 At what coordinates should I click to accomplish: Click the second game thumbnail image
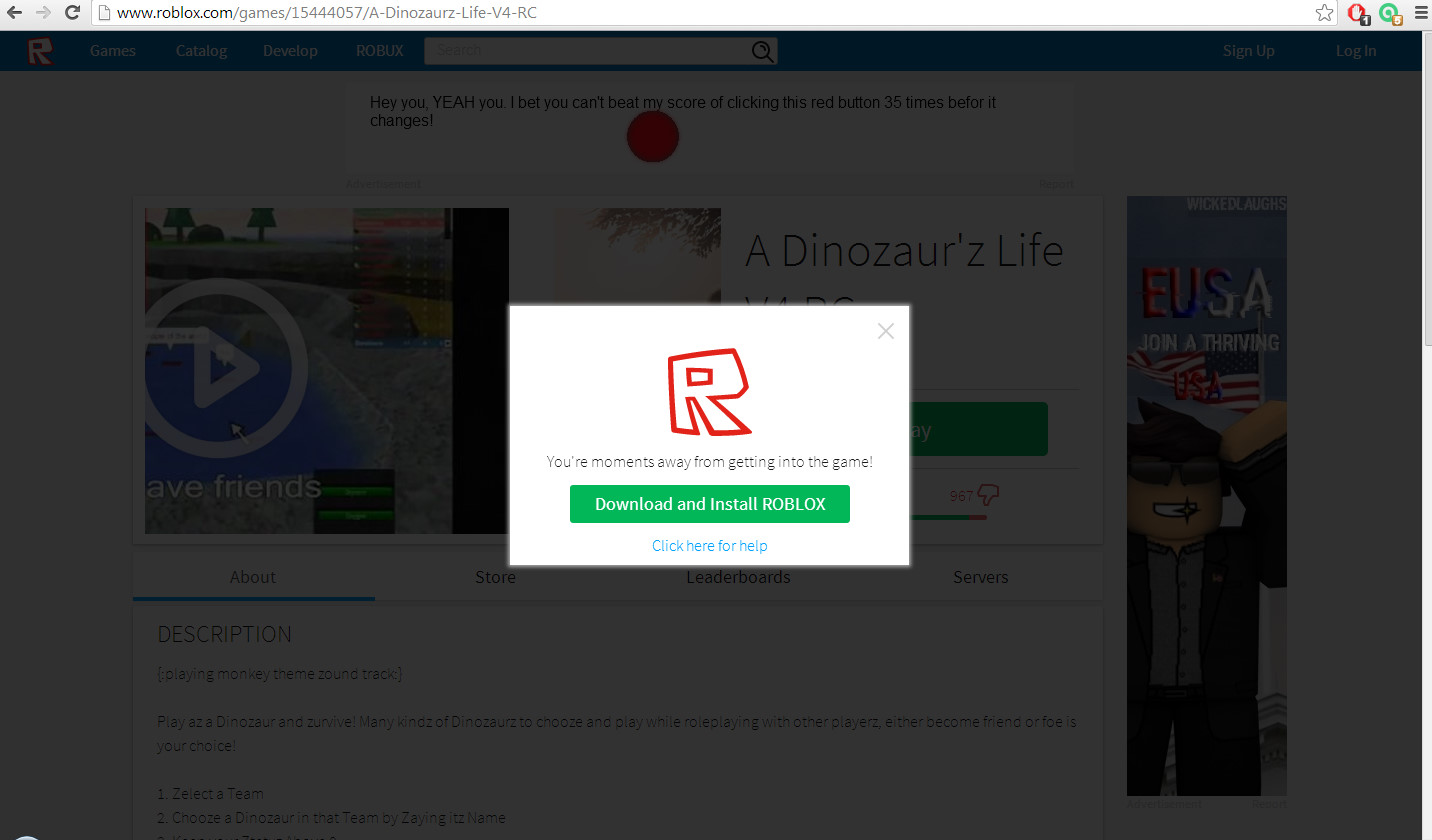coord(638,256)
